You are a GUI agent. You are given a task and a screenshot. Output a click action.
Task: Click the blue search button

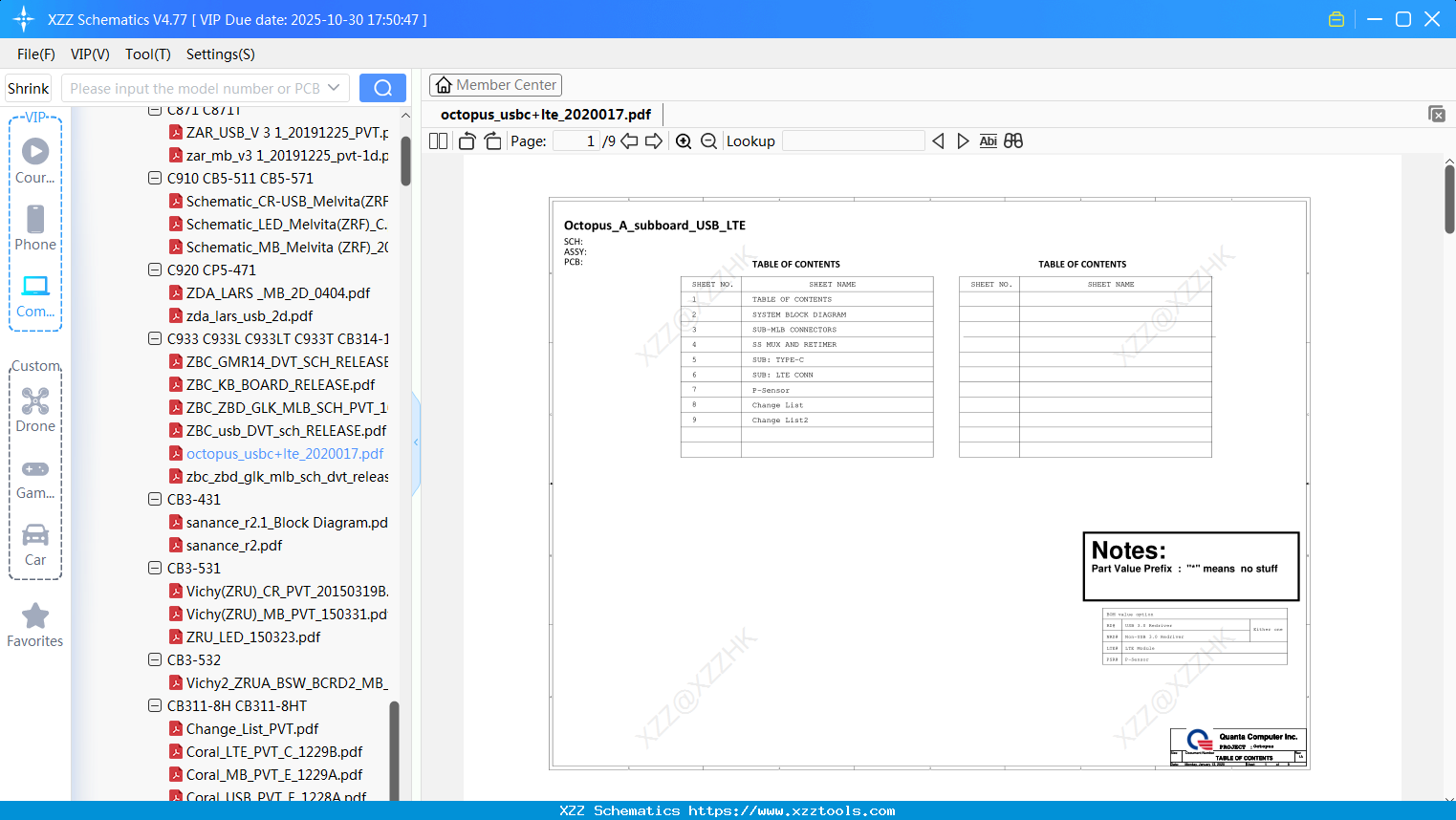(x=382, y=88)
